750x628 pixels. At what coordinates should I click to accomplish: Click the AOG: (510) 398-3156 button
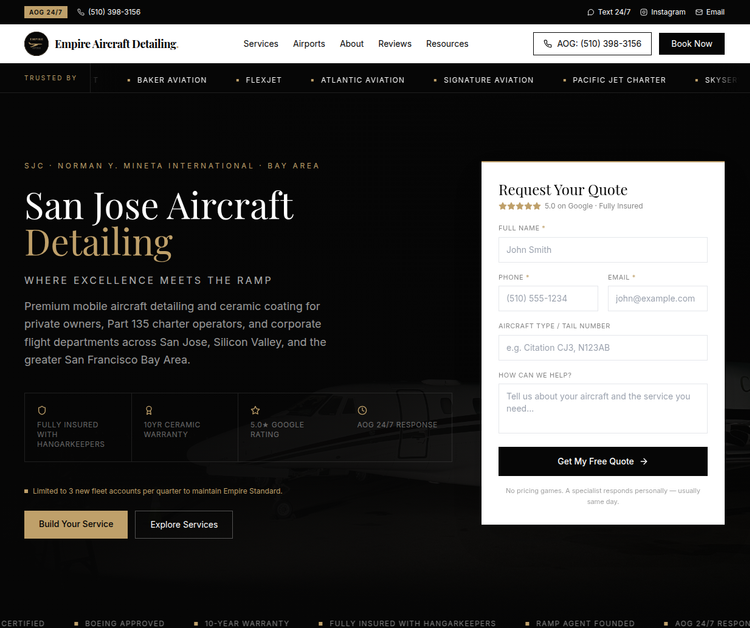(592, 44)
